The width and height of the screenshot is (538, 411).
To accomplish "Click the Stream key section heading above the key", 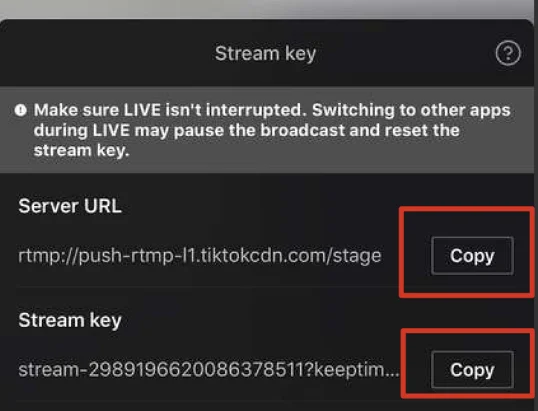I will click(70, 320).
